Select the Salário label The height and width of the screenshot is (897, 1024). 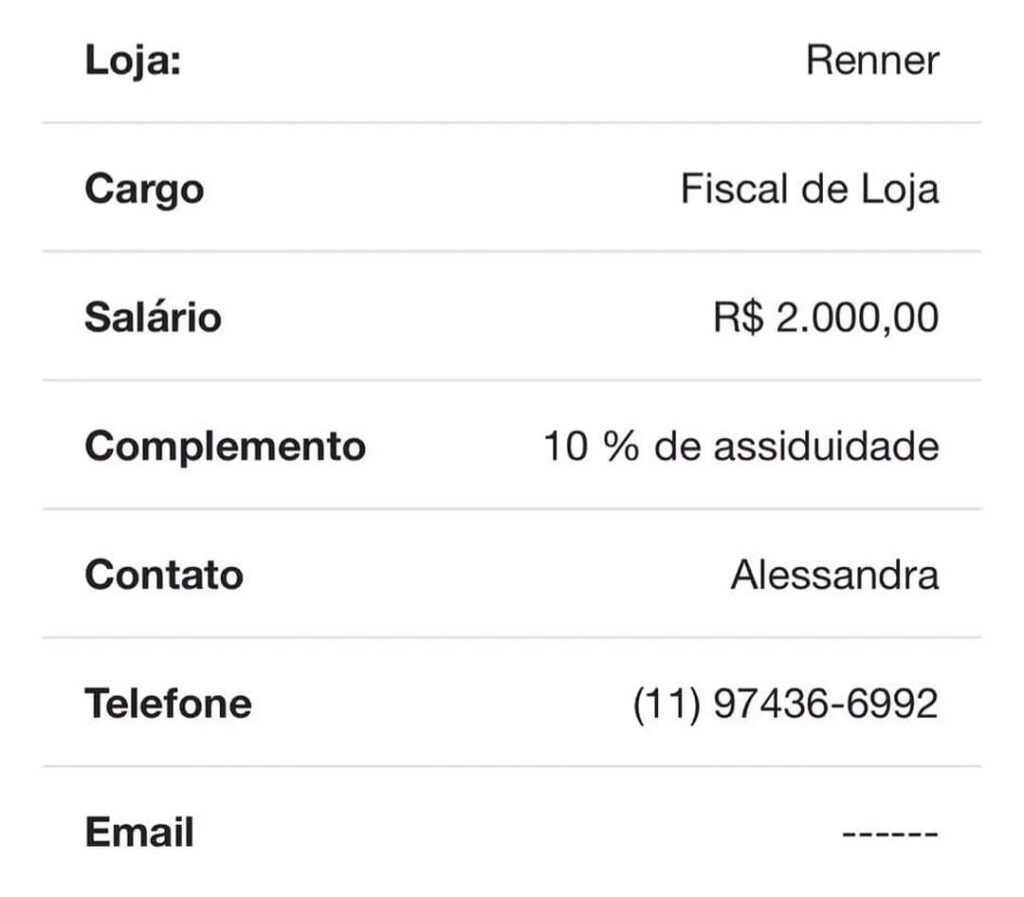tap(153, 317)
